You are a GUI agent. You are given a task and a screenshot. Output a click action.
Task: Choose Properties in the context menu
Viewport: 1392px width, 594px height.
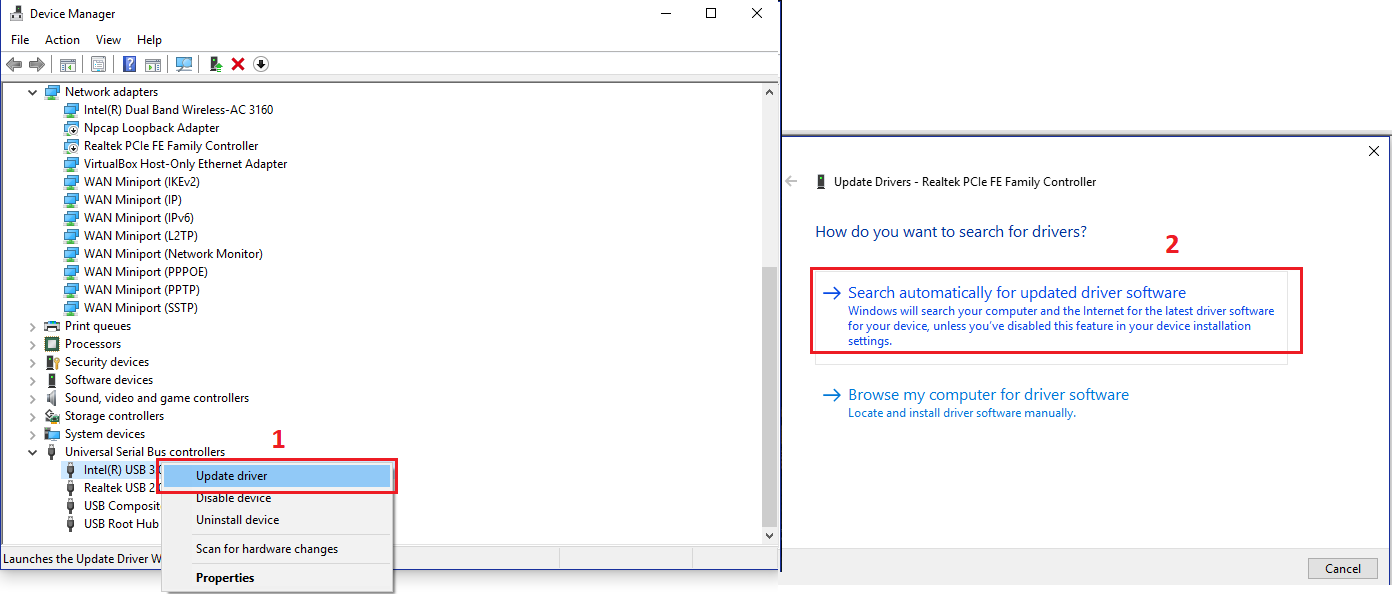225,578
